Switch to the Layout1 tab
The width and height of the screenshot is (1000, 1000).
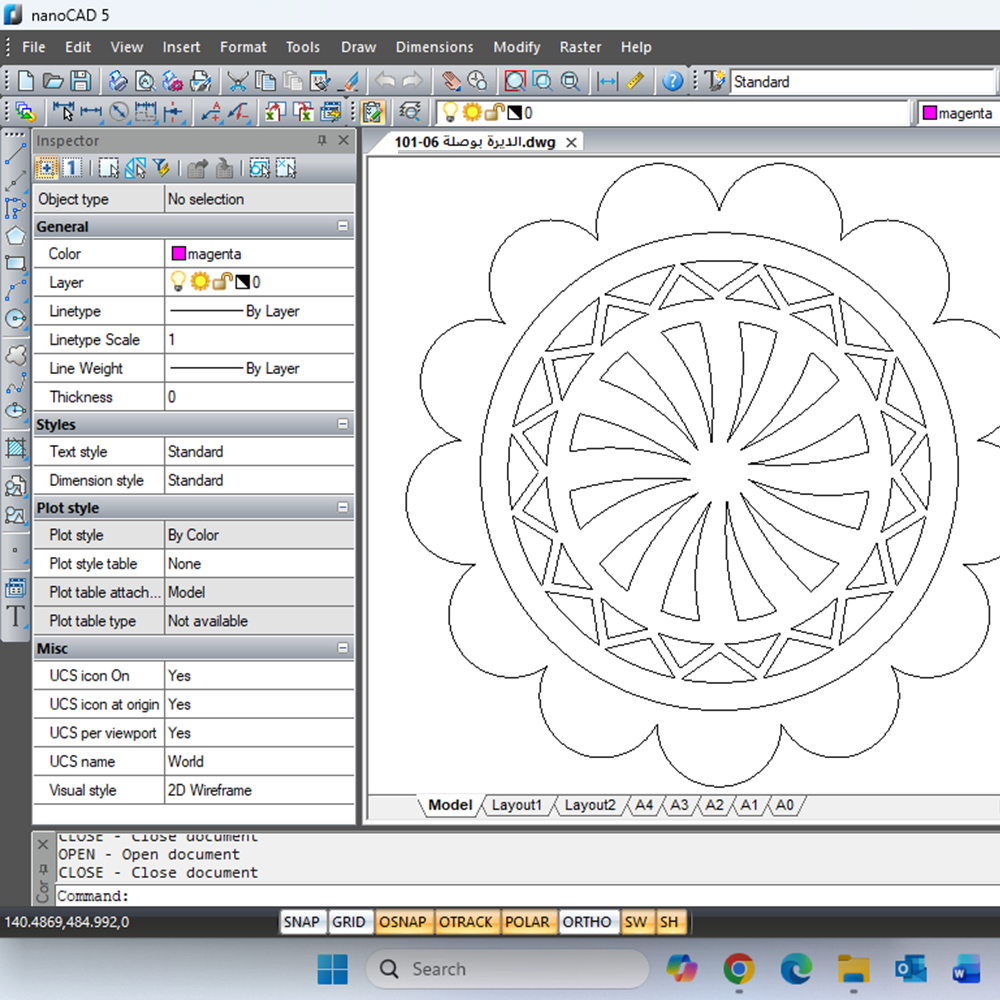click(x=516, y=805)
